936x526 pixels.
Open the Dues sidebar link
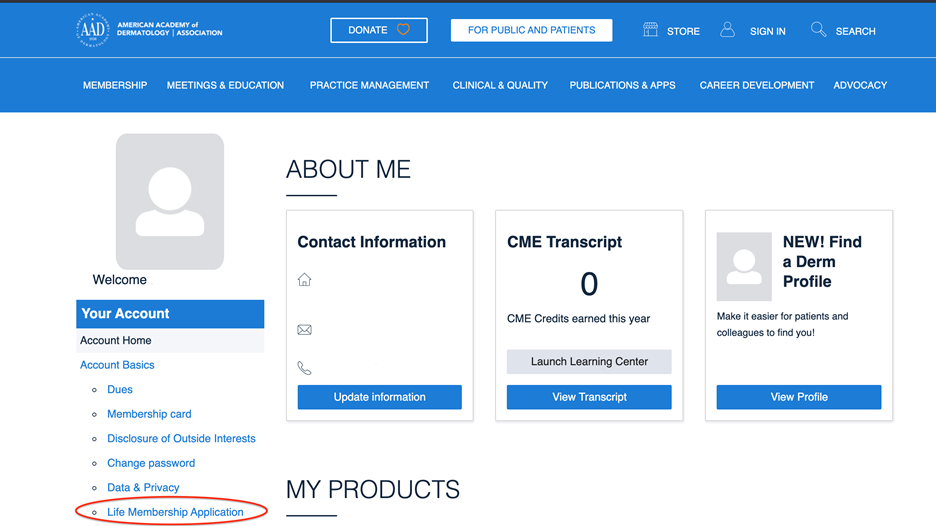119,389
